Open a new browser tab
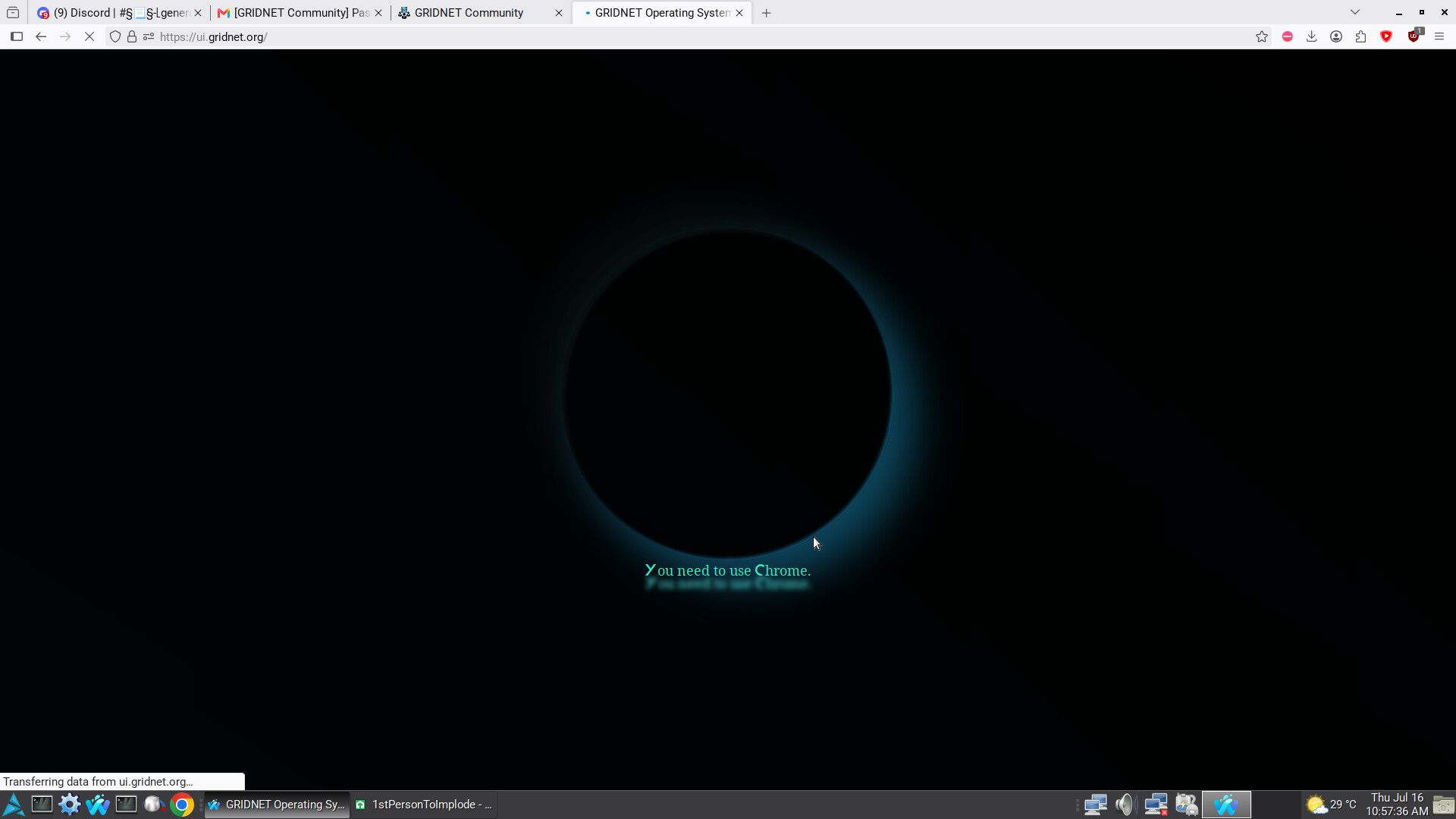Screen dimensions: 1456x819 click(x=767, y=13)
